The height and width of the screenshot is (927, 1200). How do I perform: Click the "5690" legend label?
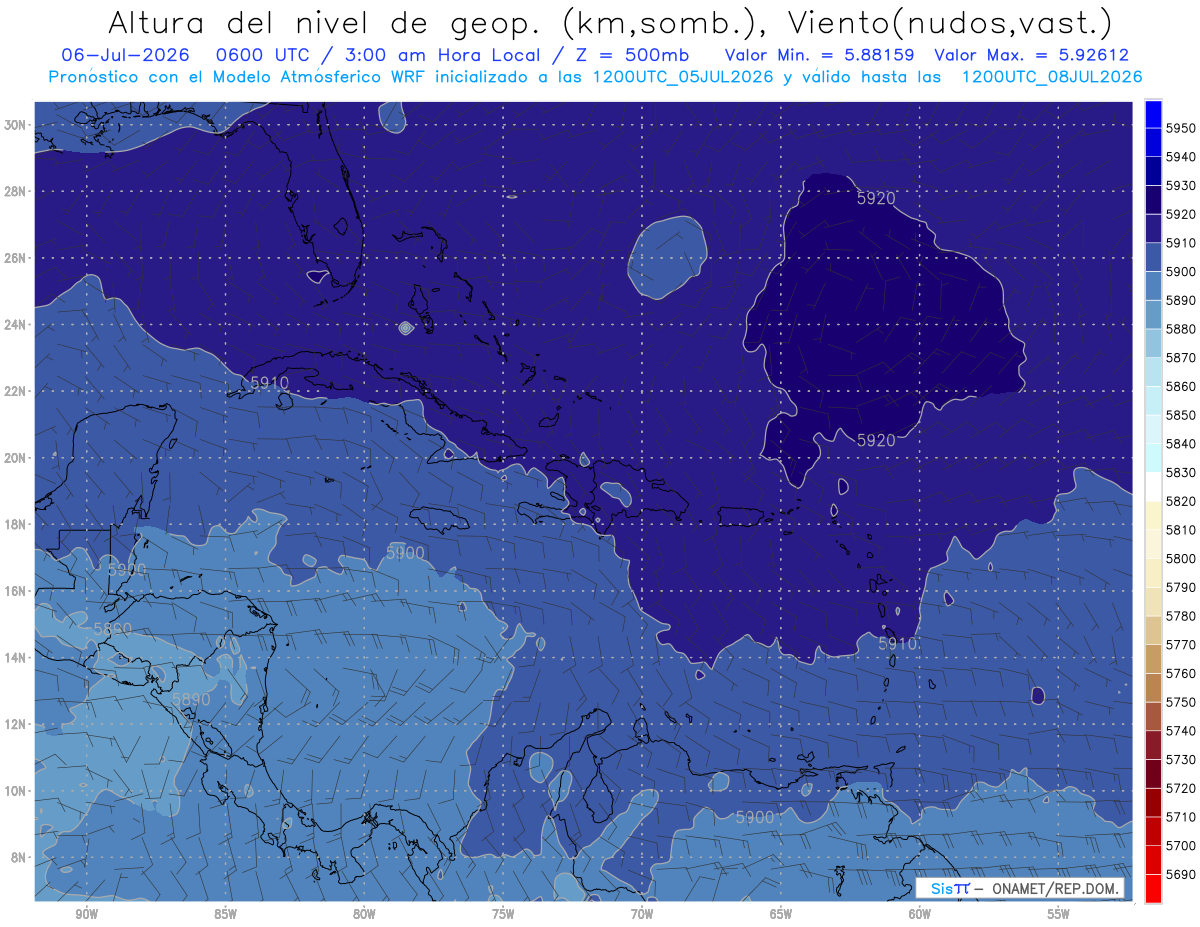(1180, 875)
